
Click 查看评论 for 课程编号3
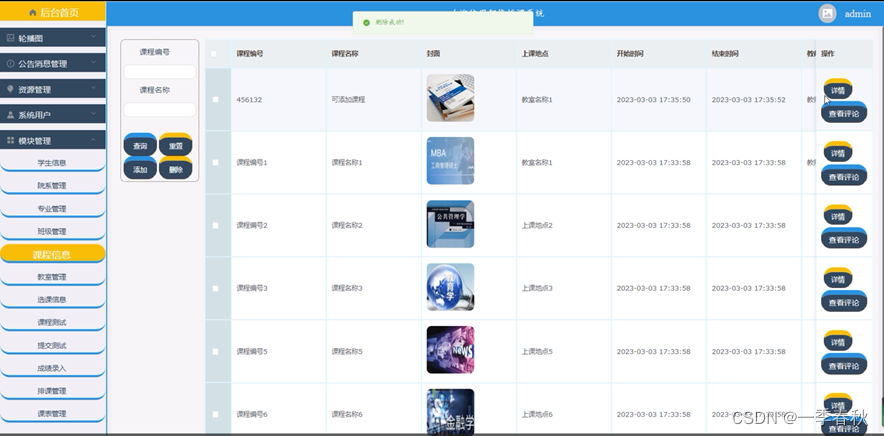pyautogui.click(x=844, y=301)
